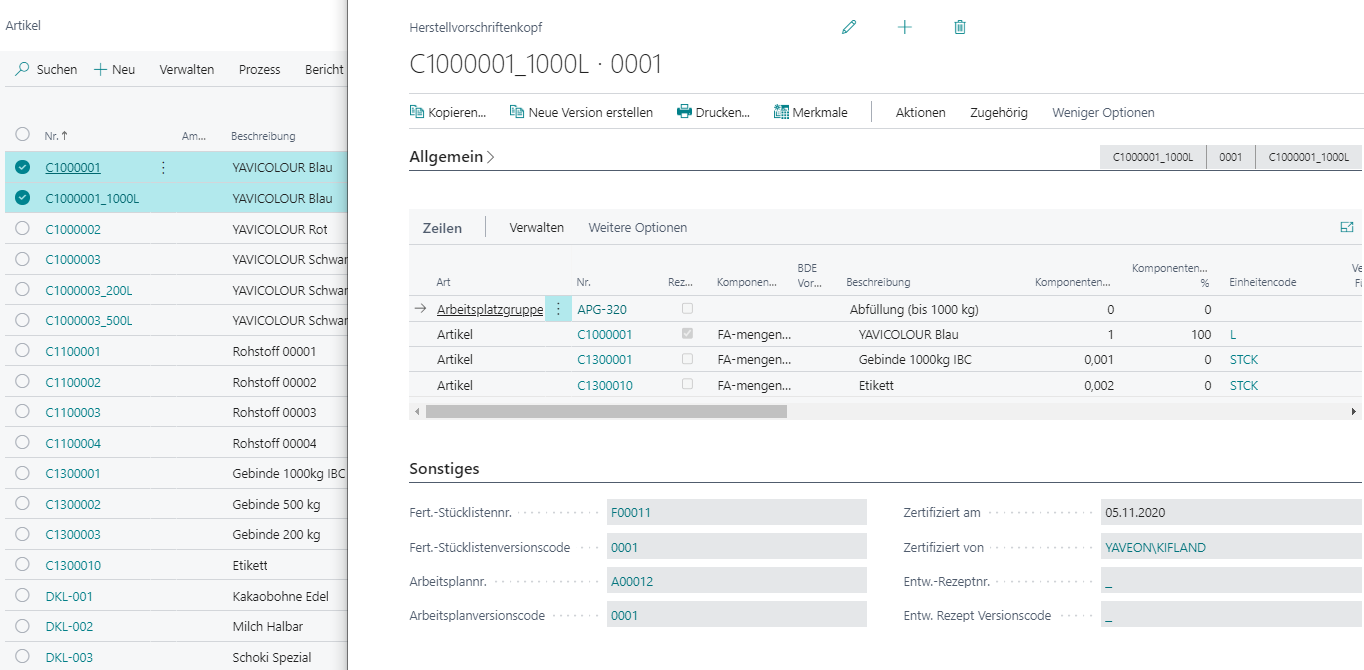Click Entw.-Rezeptnr. field
The image size is (1364, 670).
coord(1232,580)
